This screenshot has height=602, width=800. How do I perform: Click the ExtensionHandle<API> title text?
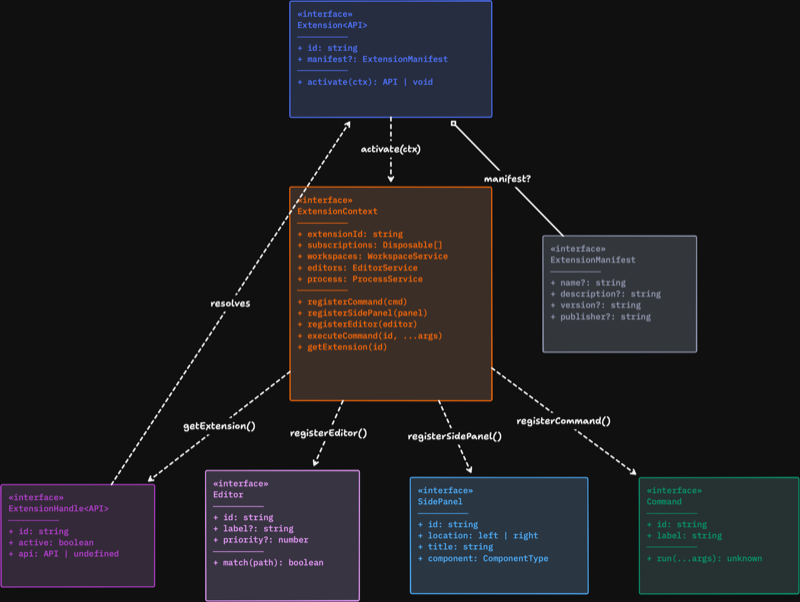(x=58, y=509)
